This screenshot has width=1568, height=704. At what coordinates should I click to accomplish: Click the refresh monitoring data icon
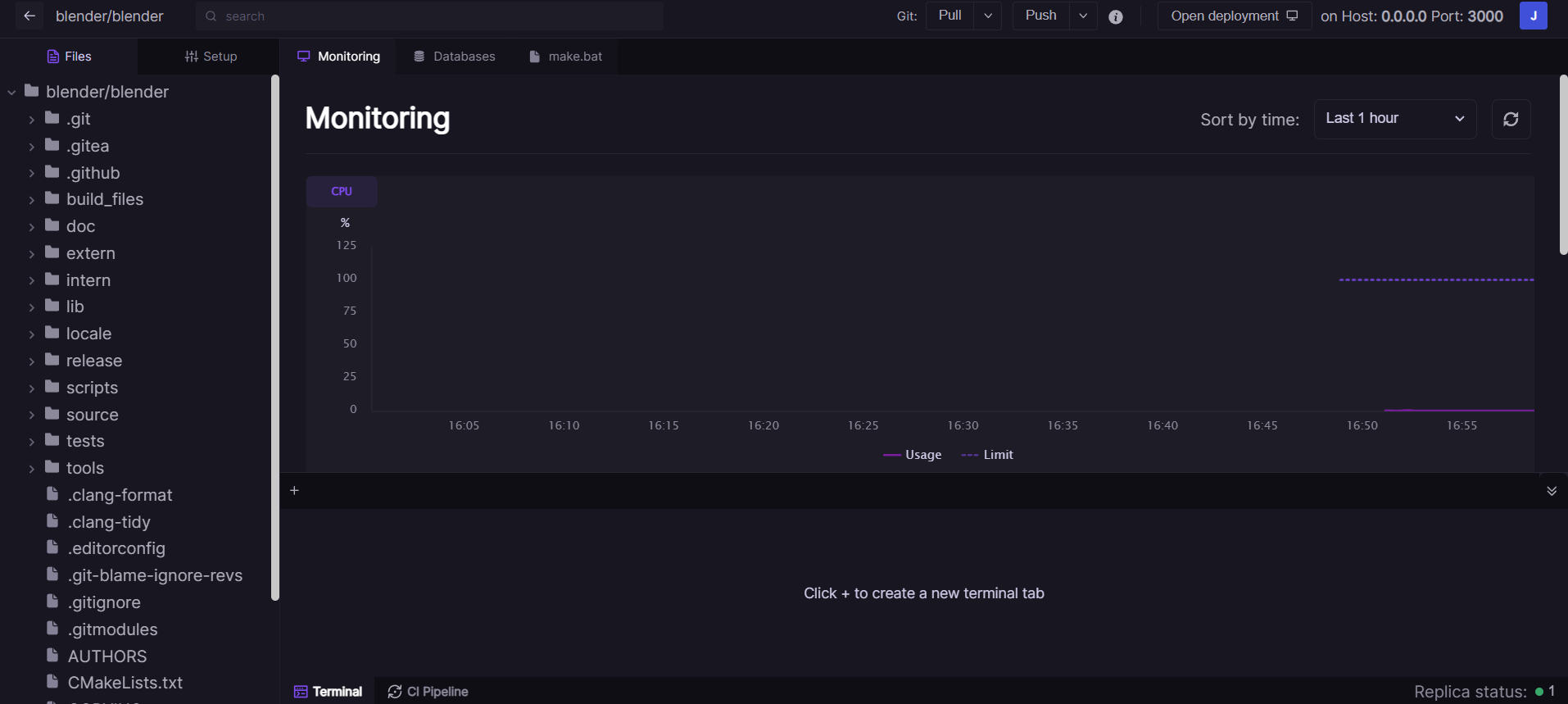coord(1511,120)
